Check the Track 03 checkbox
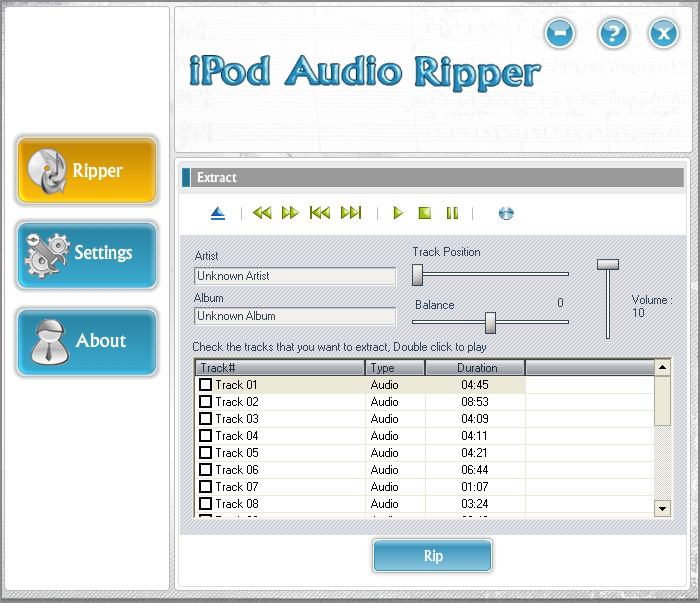The width and height of the screenshot is (700, 603). tap(205, 418)
